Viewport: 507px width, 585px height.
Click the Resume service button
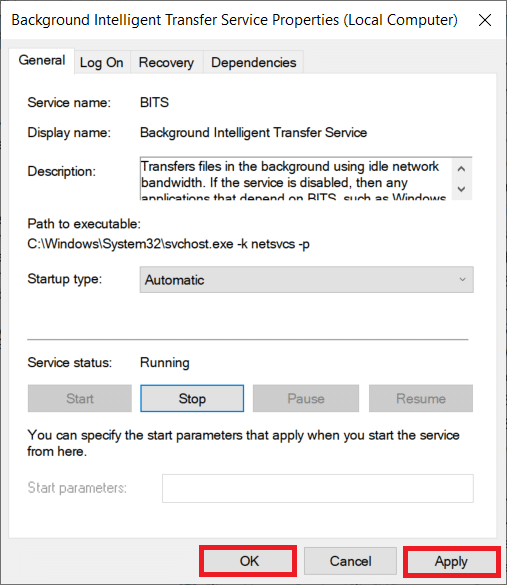click(421, 398)
